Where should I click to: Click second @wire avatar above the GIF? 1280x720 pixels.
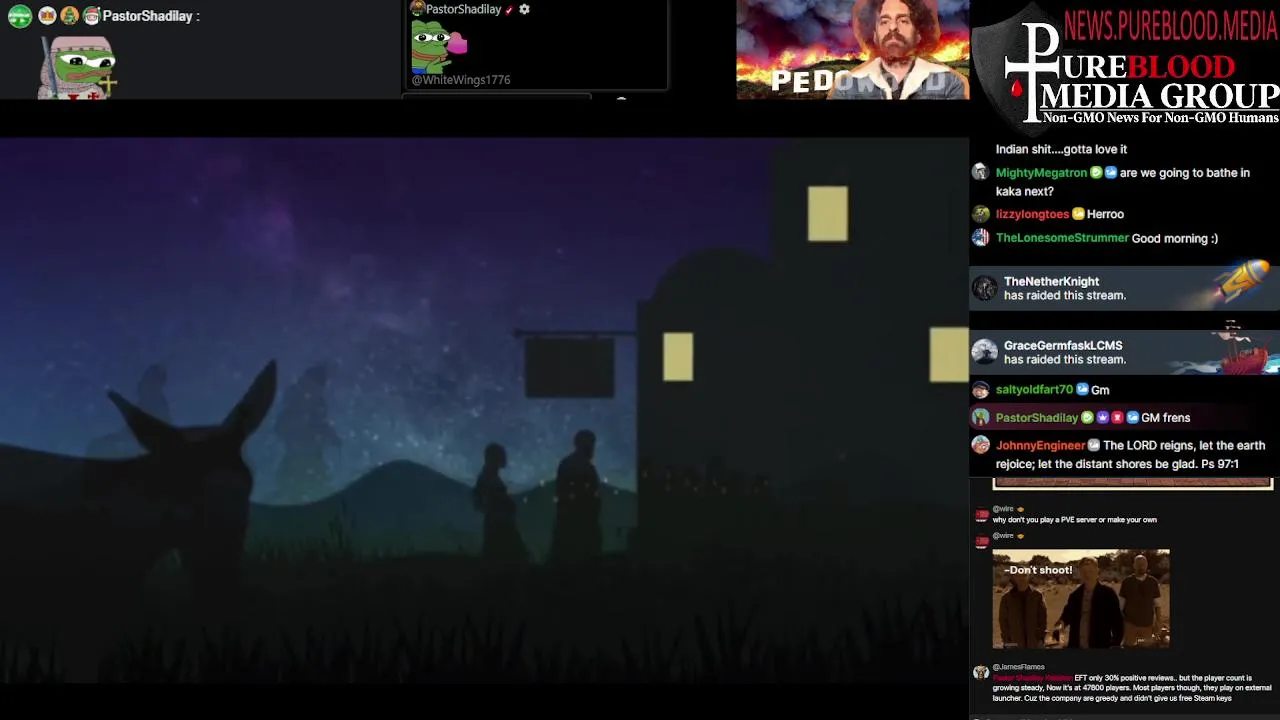point(981,541)
